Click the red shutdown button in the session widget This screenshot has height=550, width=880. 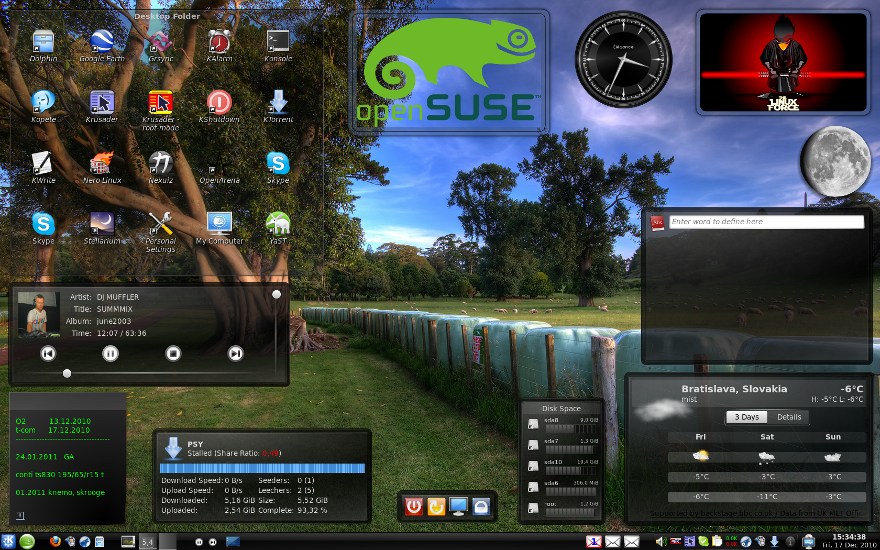coord(414,506)
